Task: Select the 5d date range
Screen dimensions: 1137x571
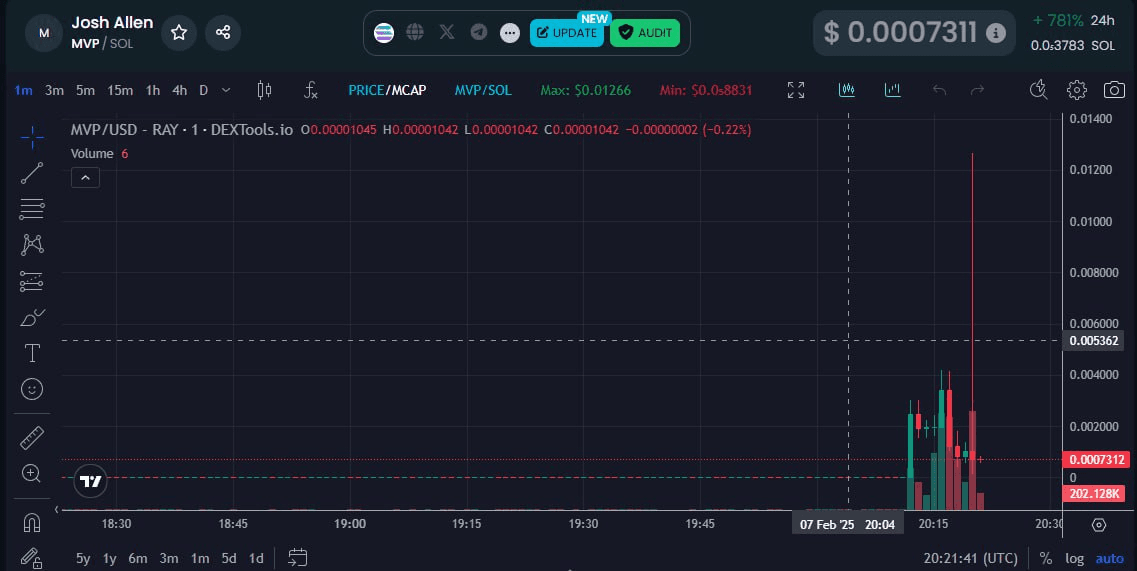Action: (229, 559)
